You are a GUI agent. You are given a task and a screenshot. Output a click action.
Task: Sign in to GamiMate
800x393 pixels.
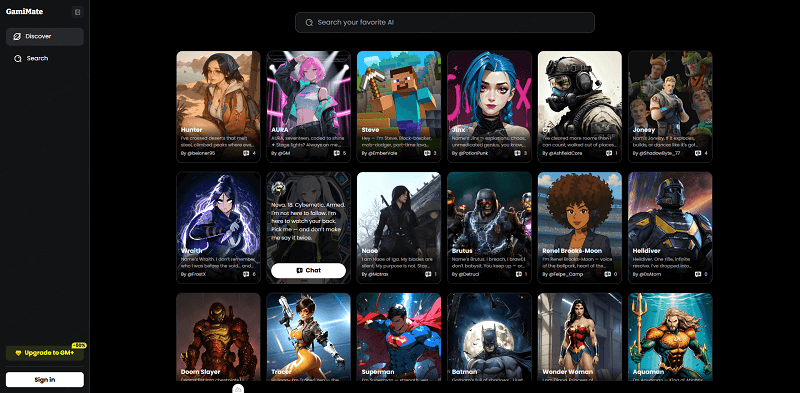(45, 380)
